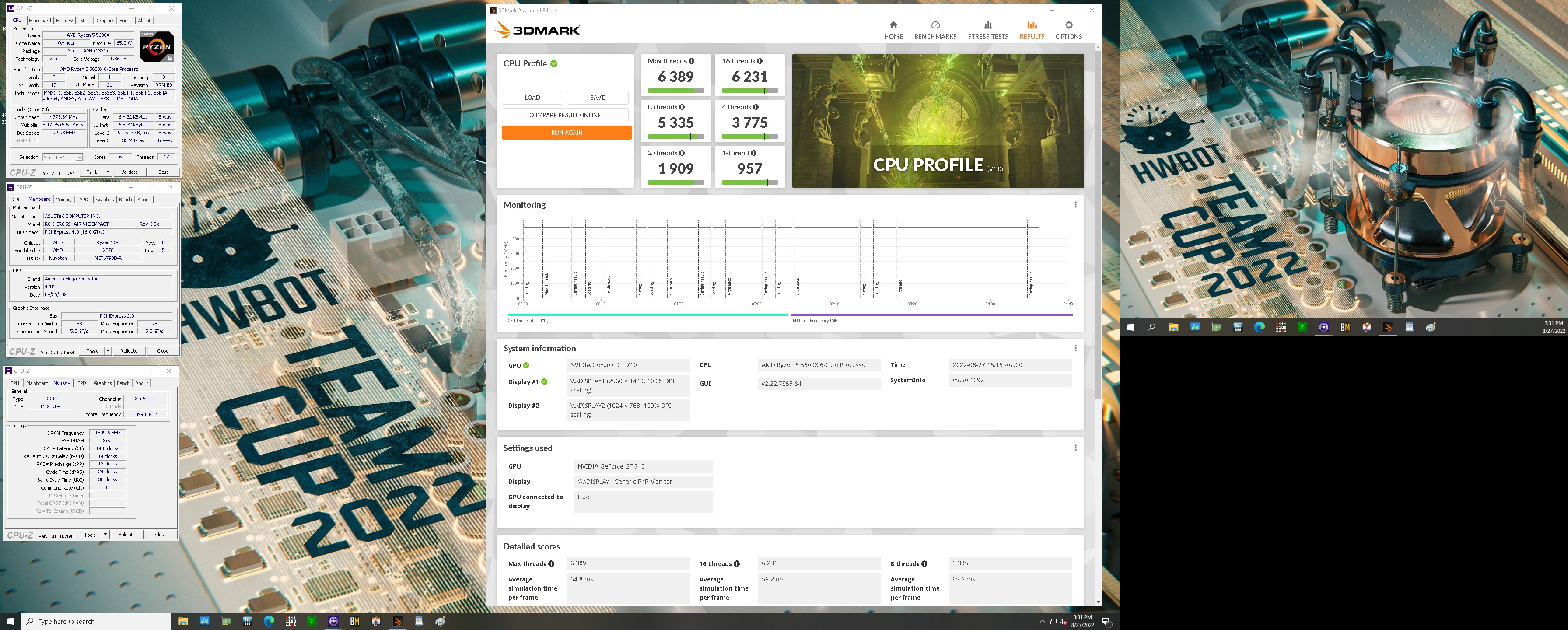Screen dimensions: 1568x630
Task: Show hidden system tray icons chevron
Action: point(1042,622)
